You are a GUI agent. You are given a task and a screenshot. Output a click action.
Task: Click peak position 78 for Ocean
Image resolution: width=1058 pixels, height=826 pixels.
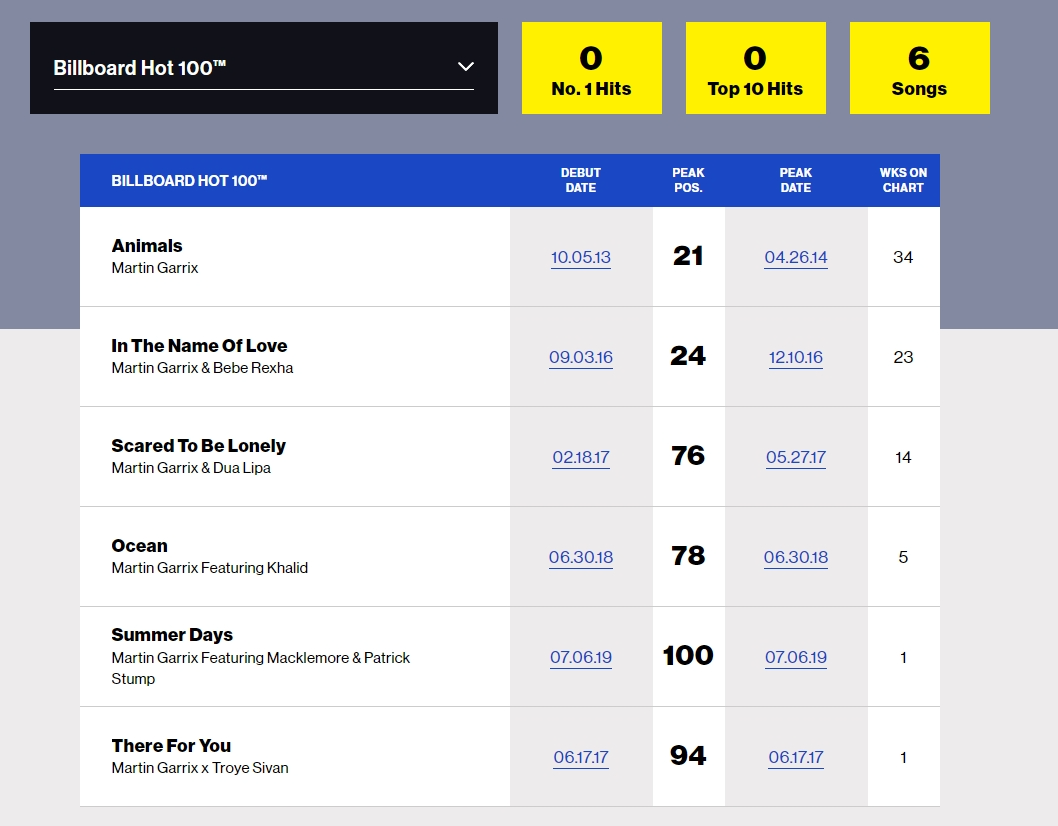(x=688, y=555)
